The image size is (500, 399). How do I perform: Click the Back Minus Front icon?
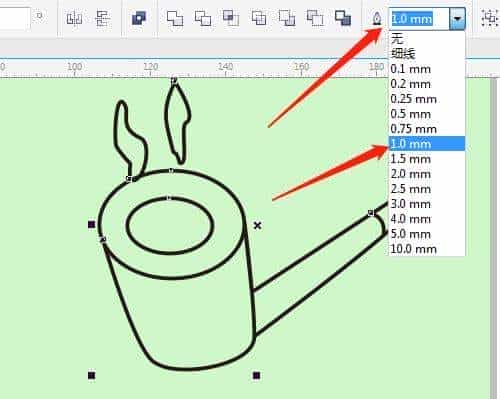pyautogui.click(x=315, y=18)
